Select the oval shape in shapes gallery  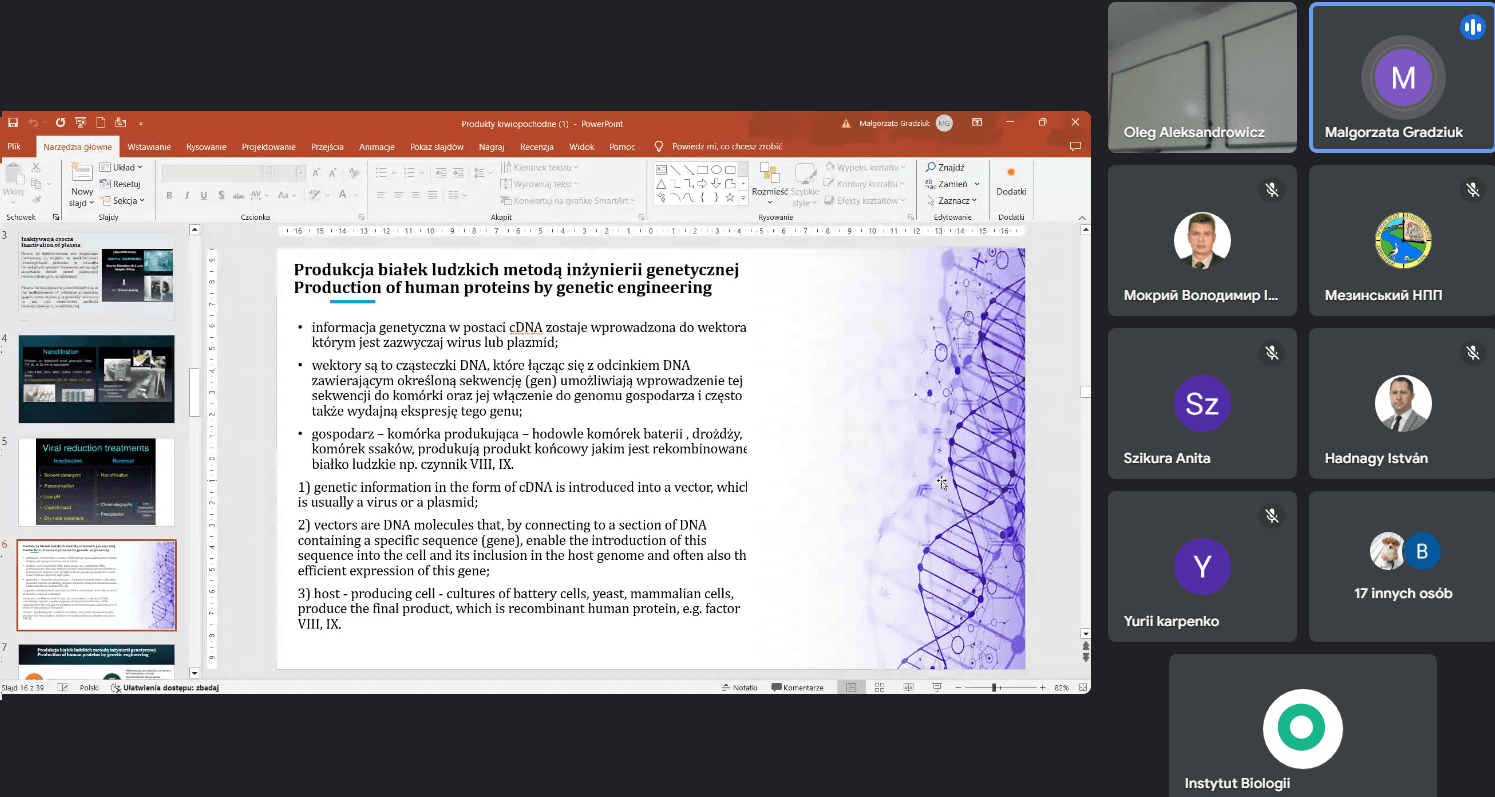(716, 170)
